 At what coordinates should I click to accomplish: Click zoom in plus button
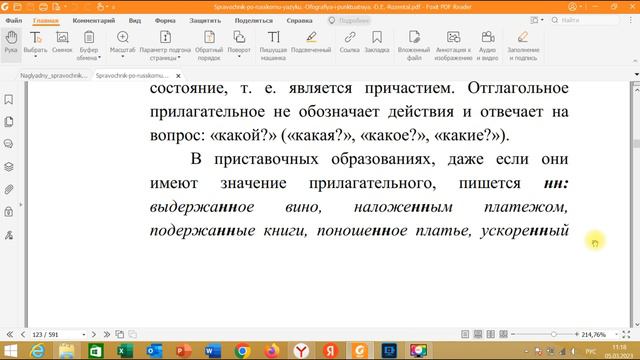click(577, 334)
